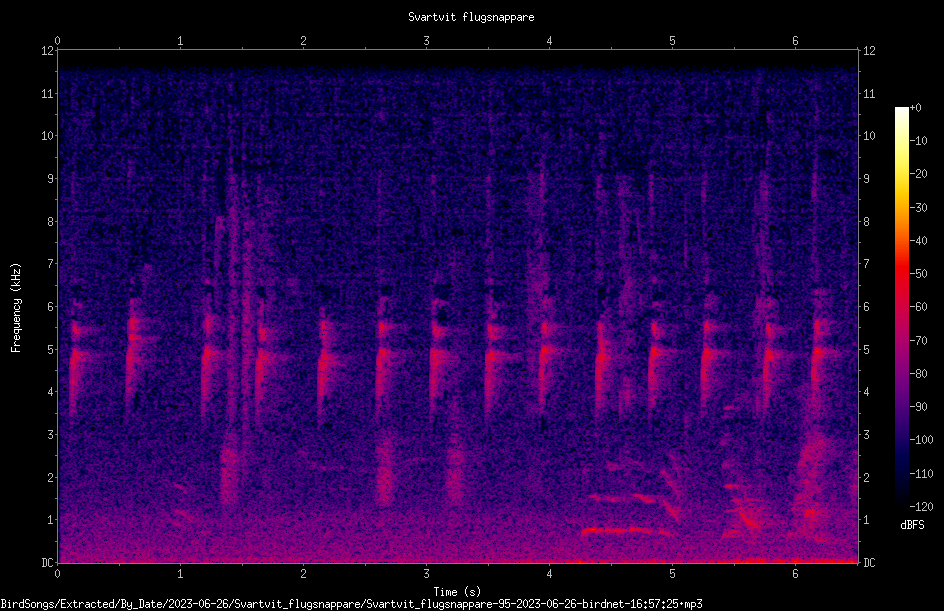This screenshot has width=944, height=611.
Task: Click the "3" tick label on the top time axis
Action: tap(426, 41)
